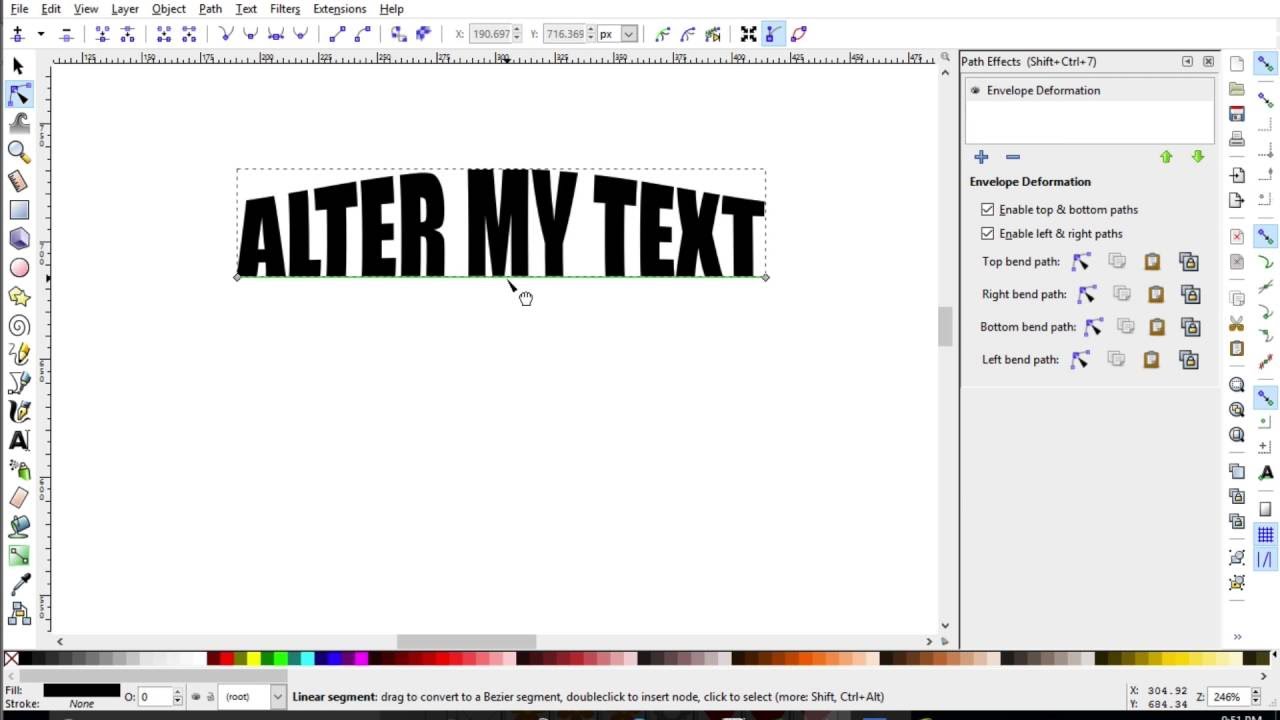Link Bottom bend path to clipboard path
This screenshot has width=1280, height=720.
pos(1190,327)
